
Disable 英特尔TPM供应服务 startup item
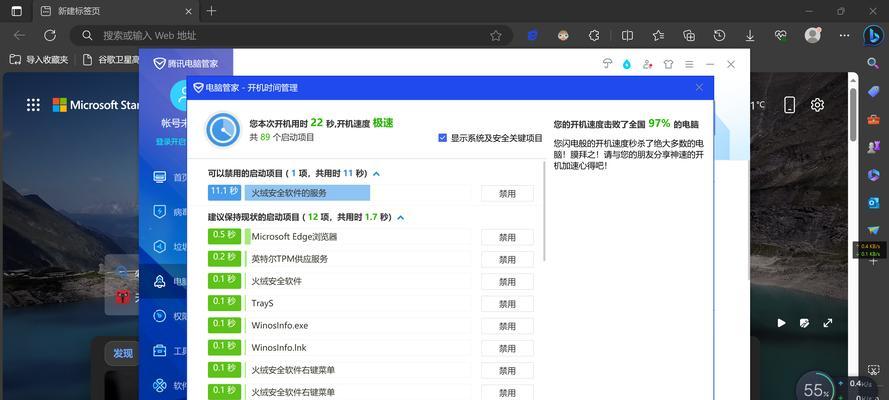pos(507,259)
